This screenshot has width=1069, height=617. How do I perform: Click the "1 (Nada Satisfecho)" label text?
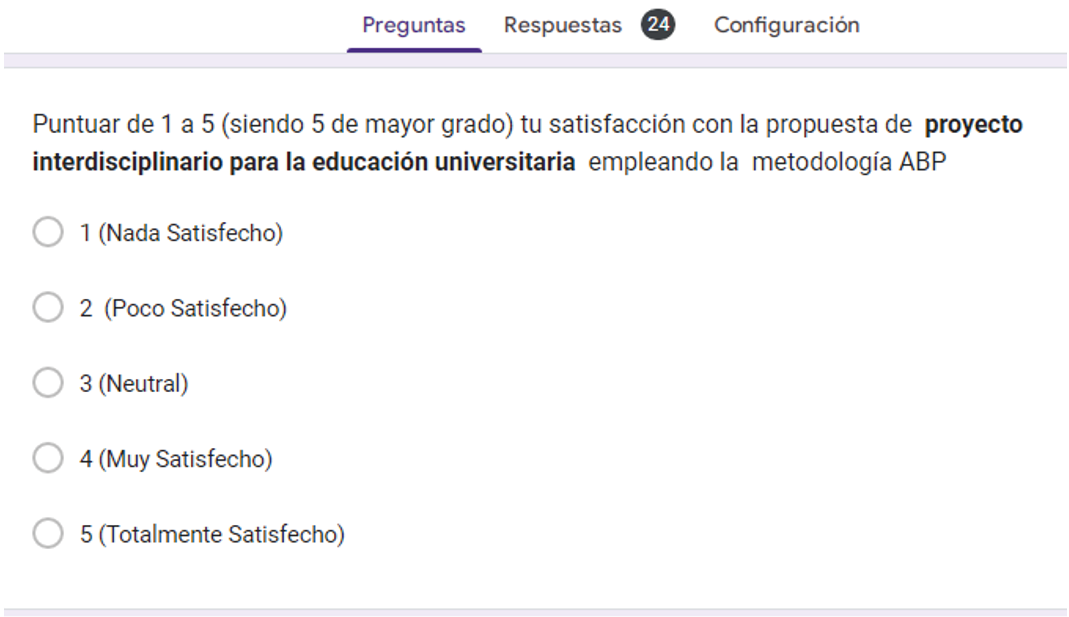(181, 233)
